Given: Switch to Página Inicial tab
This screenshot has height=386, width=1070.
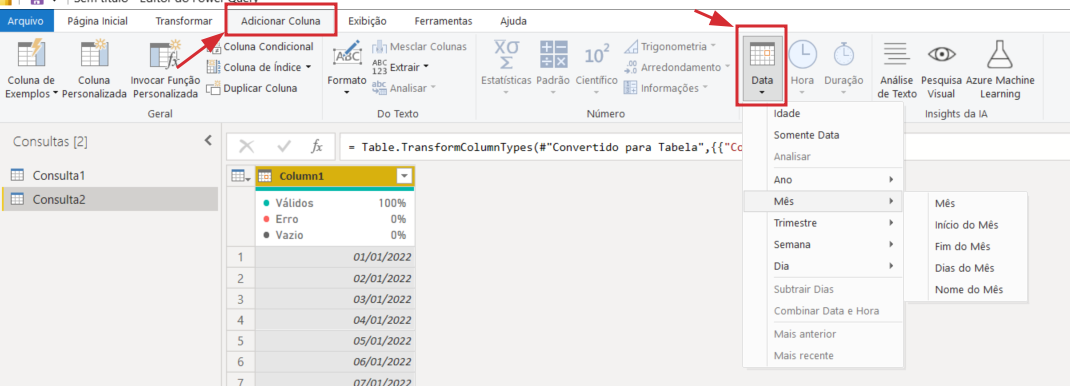Looking at the screenshot, I should point(98,21).
